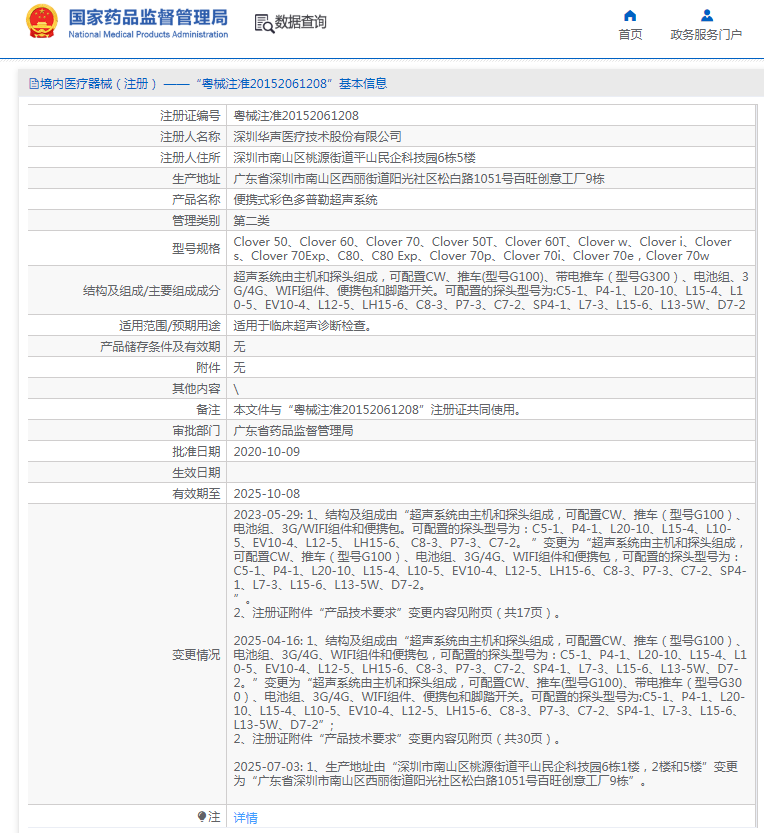This screenshot has height=833, width=764.
Task: Click 无 in 产品储存条件及有效期 row
Action: click(x=239, y=347)
